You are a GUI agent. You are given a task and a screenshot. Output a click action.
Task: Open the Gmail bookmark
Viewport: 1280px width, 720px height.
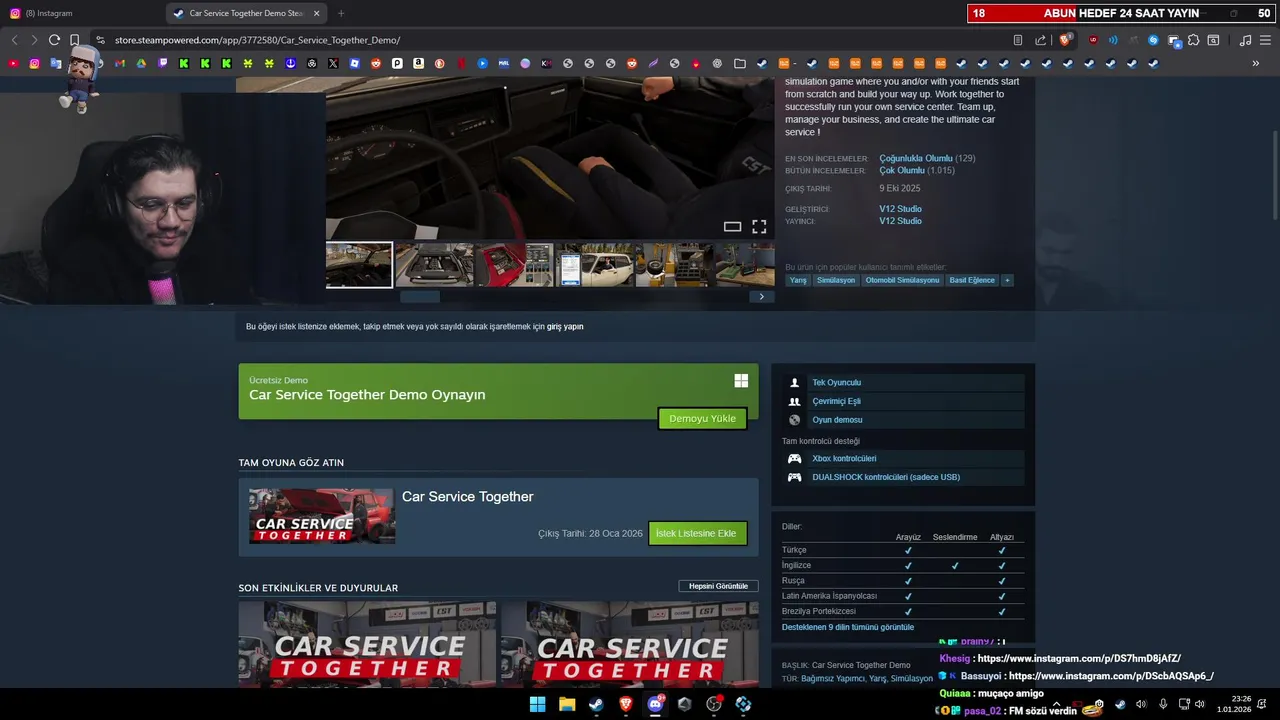coord(120,63)
